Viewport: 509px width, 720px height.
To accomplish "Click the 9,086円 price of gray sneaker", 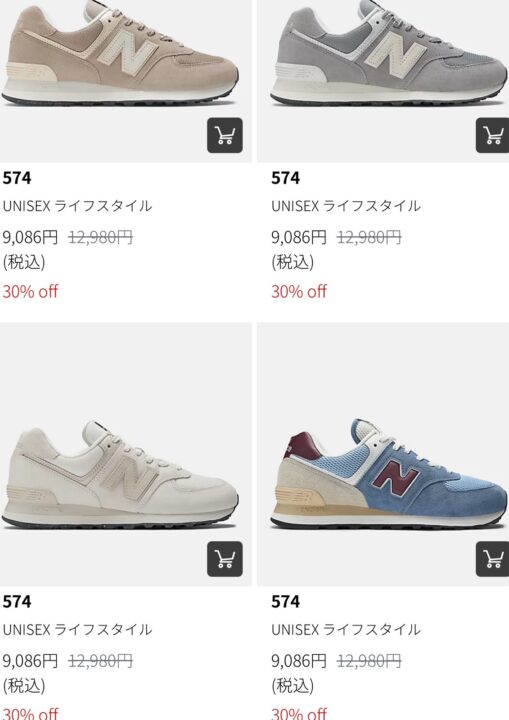I will tap(299, 237).
